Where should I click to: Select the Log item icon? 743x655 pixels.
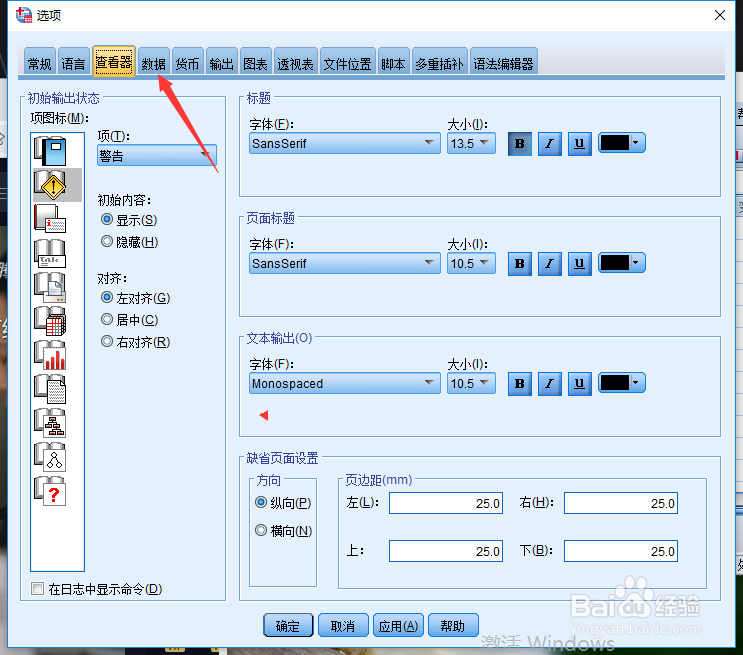point(50,151)
